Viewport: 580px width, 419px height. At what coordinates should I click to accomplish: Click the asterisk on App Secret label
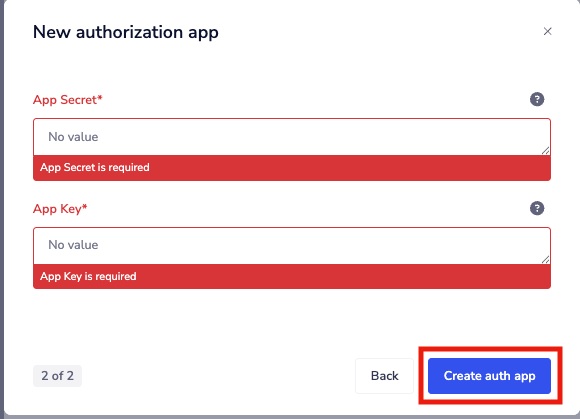pyautogui.click(x=100, y=98)
